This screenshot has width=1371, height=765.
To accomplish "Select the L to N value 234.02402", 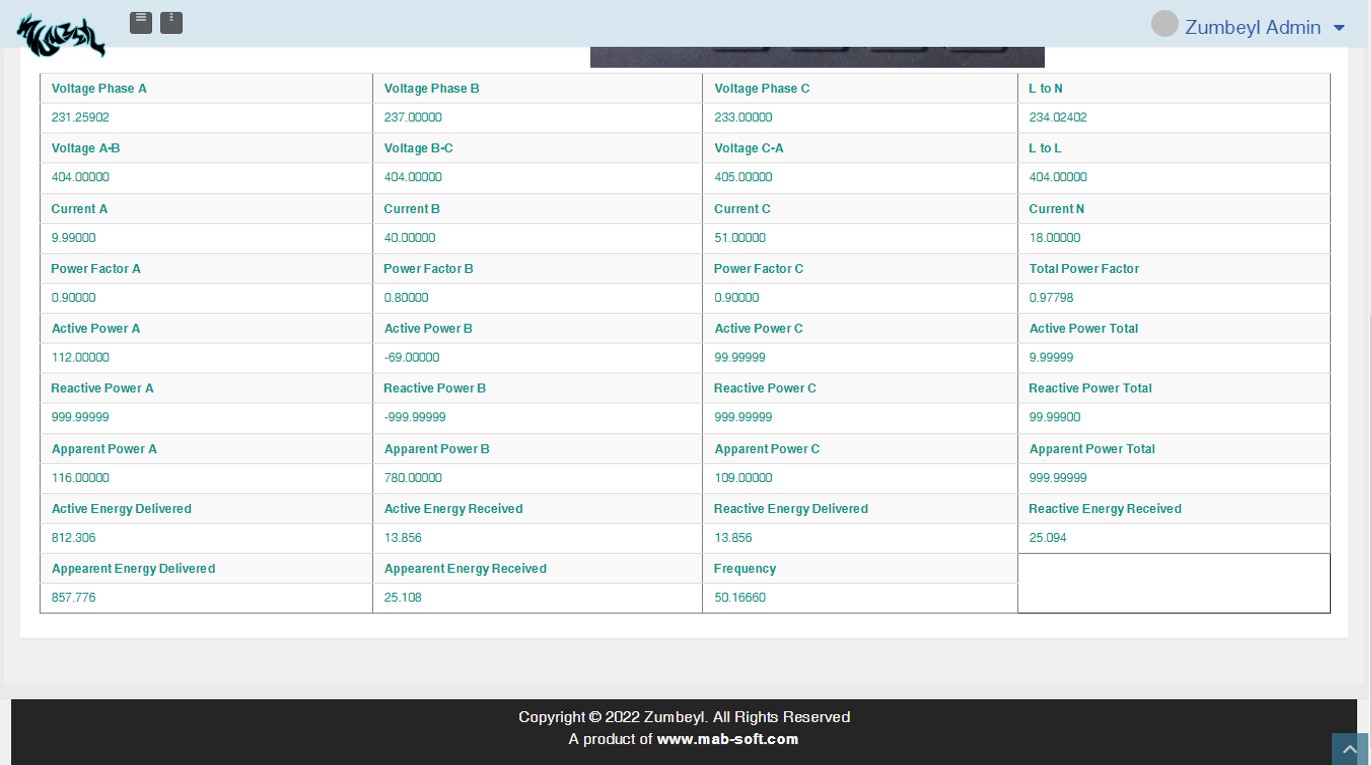I will point(1057,117).
